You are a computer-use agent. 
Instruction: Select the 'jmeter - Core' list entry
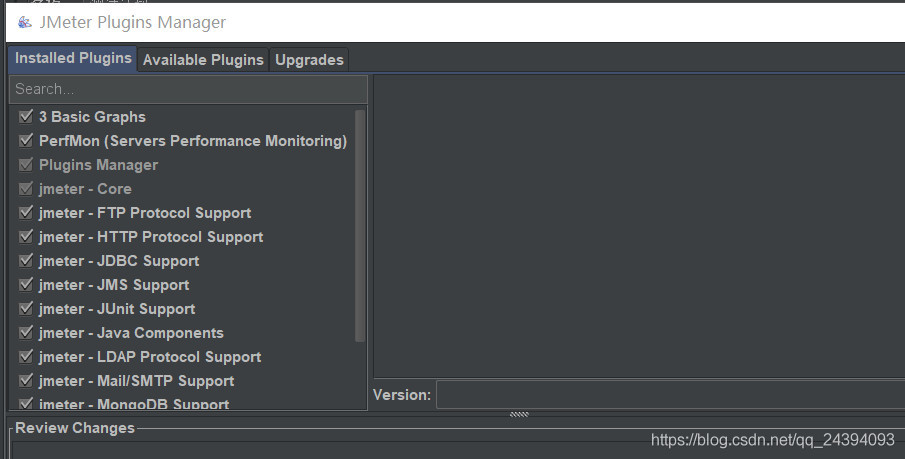(x=85, y=189)
